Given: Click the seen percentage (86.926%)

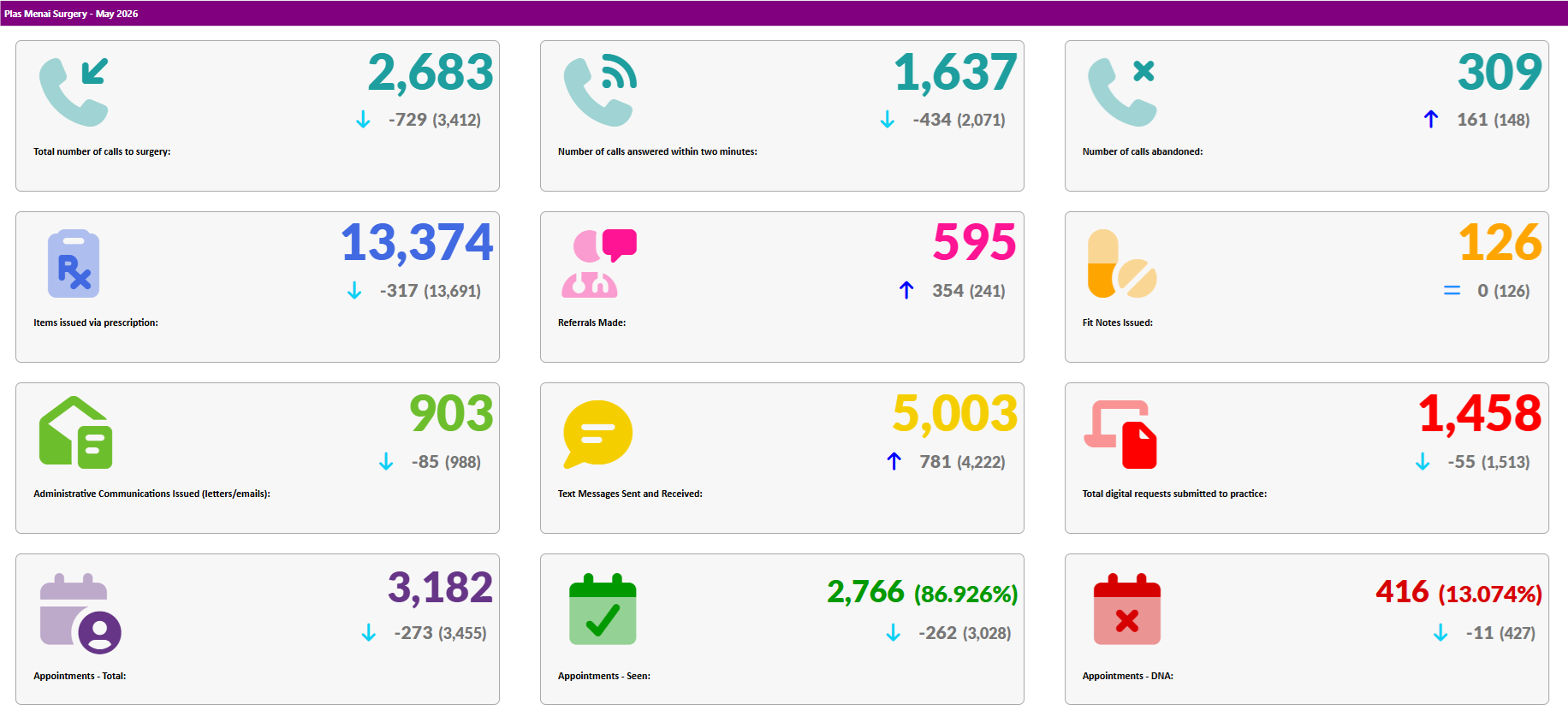Looking at the screenshot, I should (965, 595).
